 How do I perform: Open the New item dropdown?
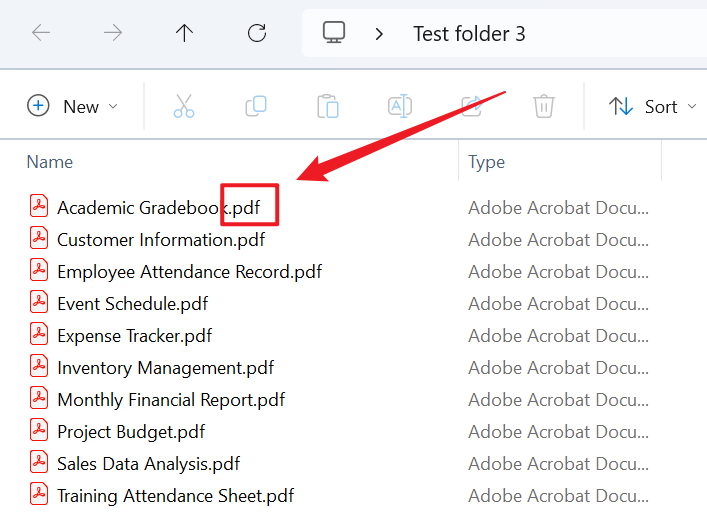[72, 106]
